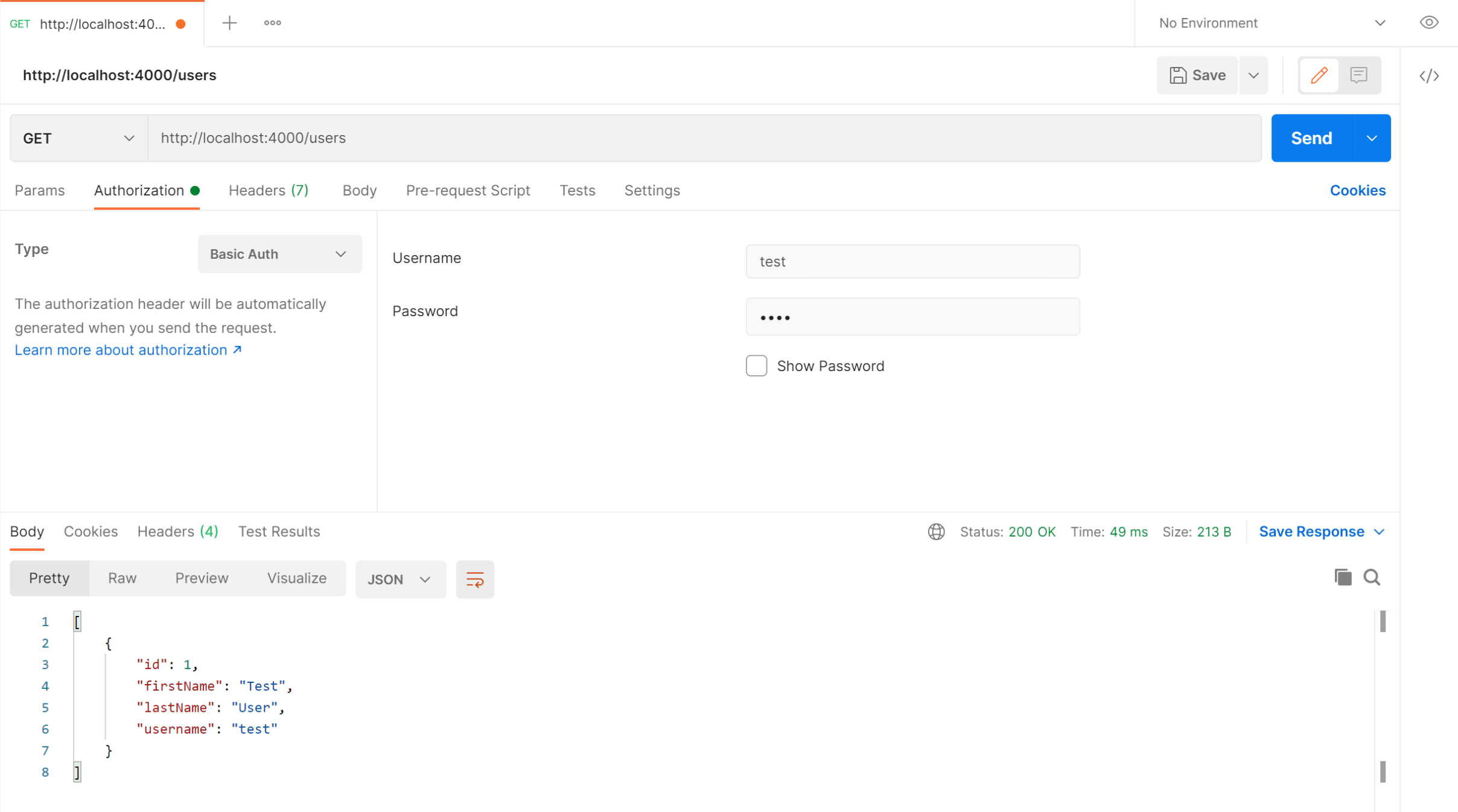Open more actions with the three-dot tab icon
1458x812 pixels.
(272, 22)
